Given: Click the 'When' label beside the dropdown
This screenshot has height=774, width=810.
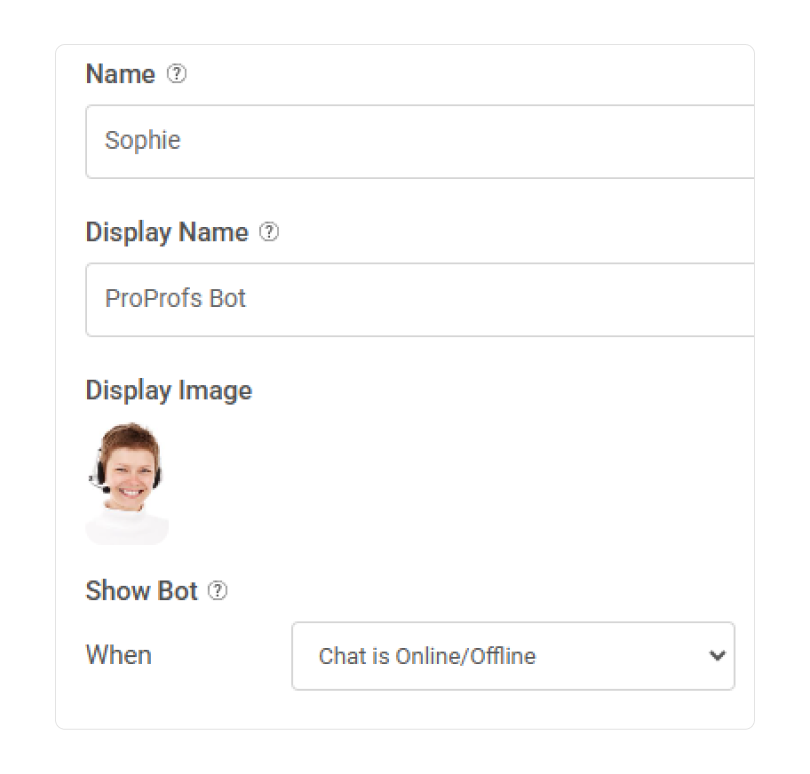Looking at the screenshot, I should (119, 656).
